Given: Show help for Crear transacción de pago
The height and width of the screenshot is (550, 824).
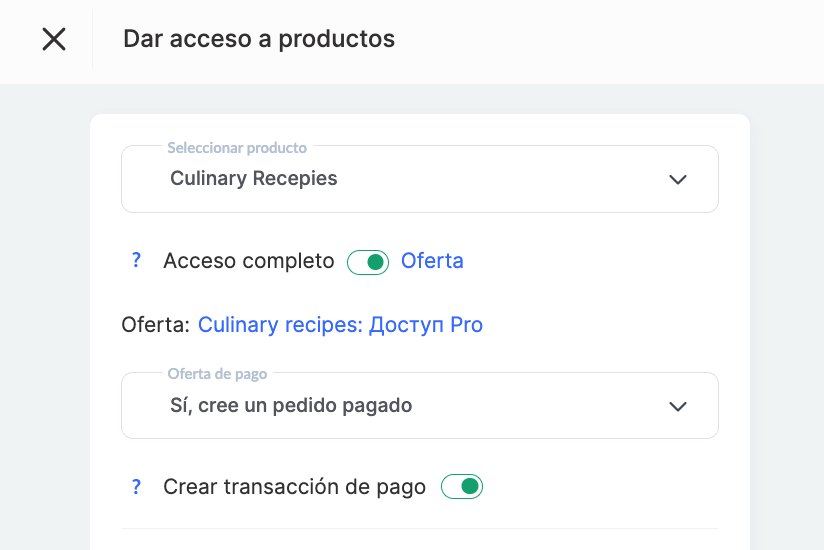Looking at the screenshot, I should pyautogui.click(x=137, y=487).
